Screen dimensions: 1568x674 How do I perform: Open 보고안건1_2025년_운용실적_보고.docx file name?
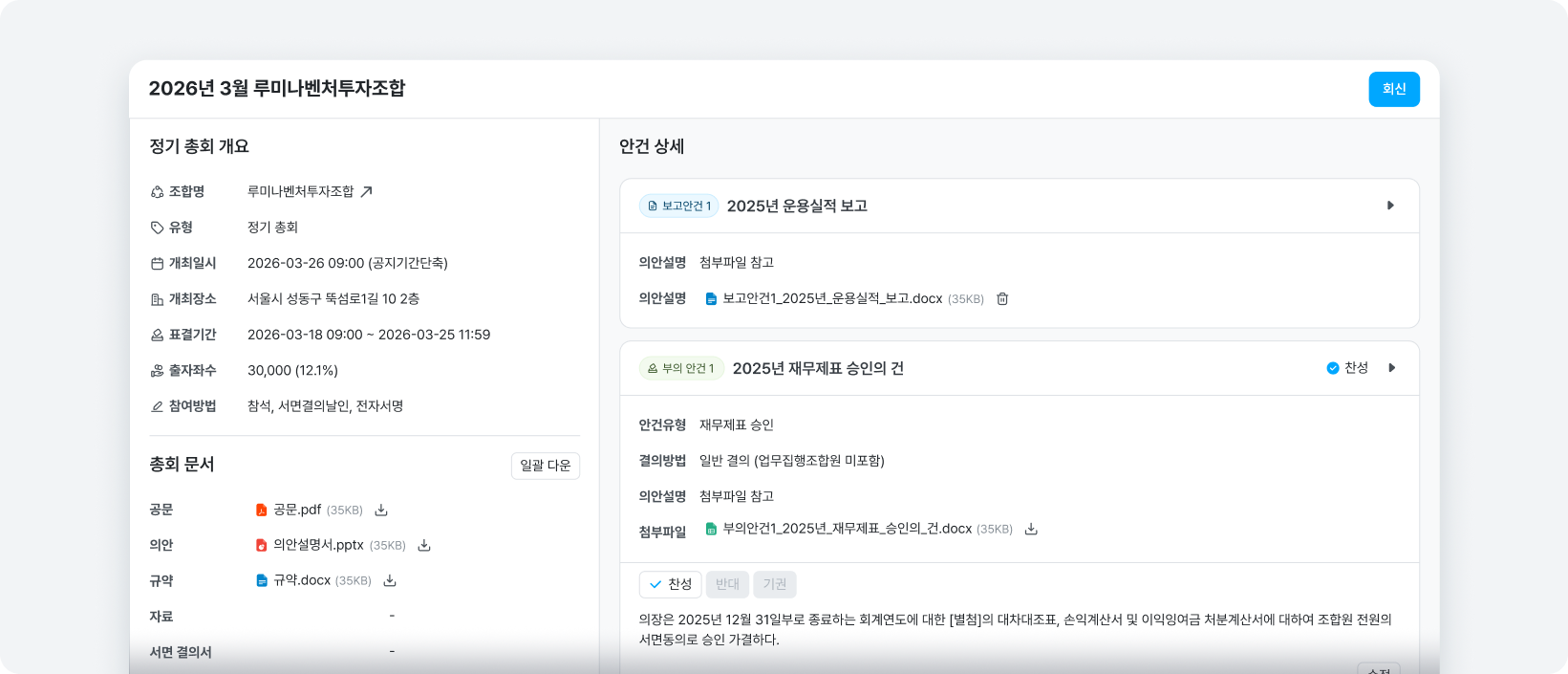click(x=832, y=298)
